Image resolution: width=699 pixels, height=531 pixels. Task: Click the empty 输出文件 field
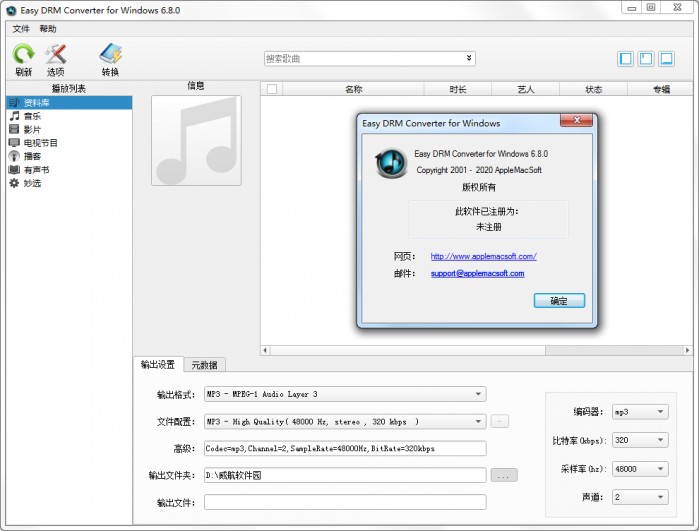(345, 502)
